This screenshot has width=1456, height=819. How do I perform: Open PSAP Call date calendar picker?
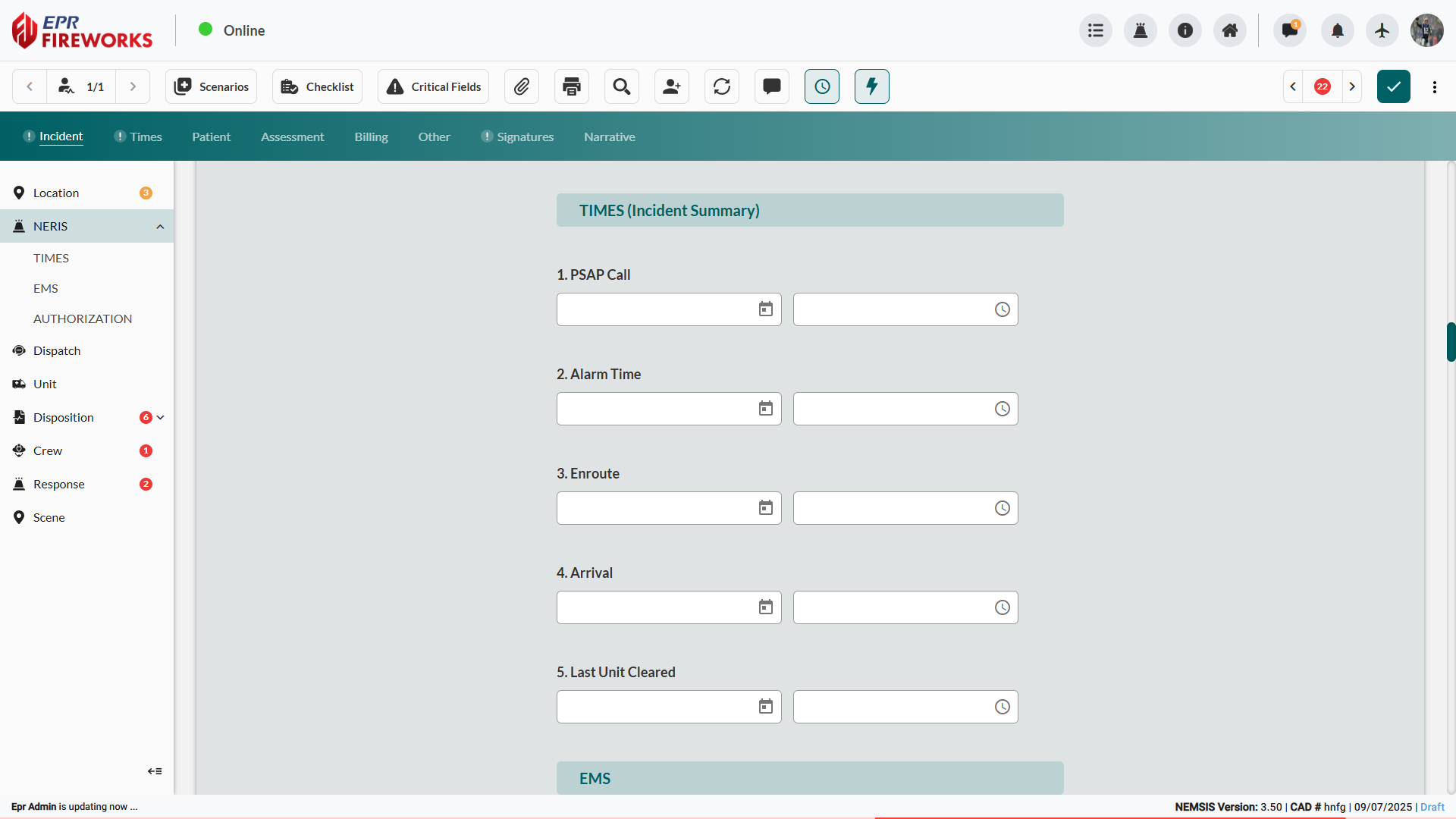pyautogui.click(x=766, y=309)
